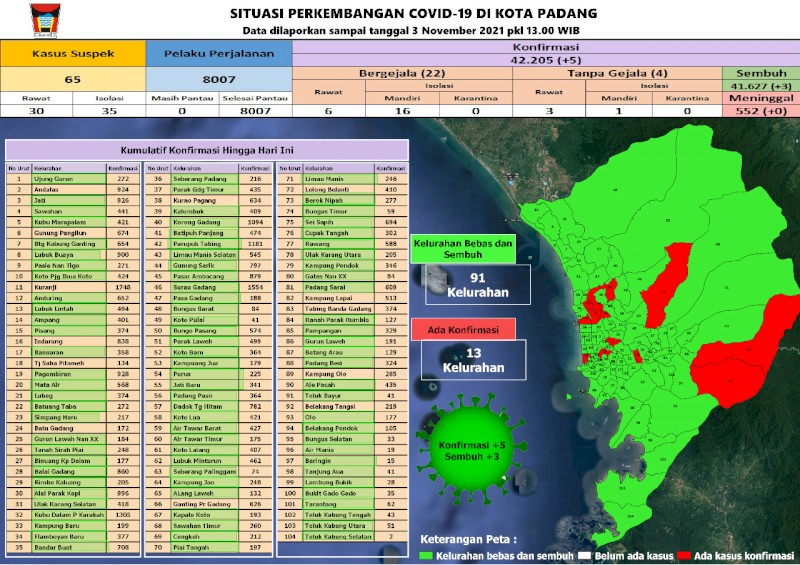Click Korong Gadang value 1094
Image resolution: width=800 pixels, height=565 pixels.
255,223
